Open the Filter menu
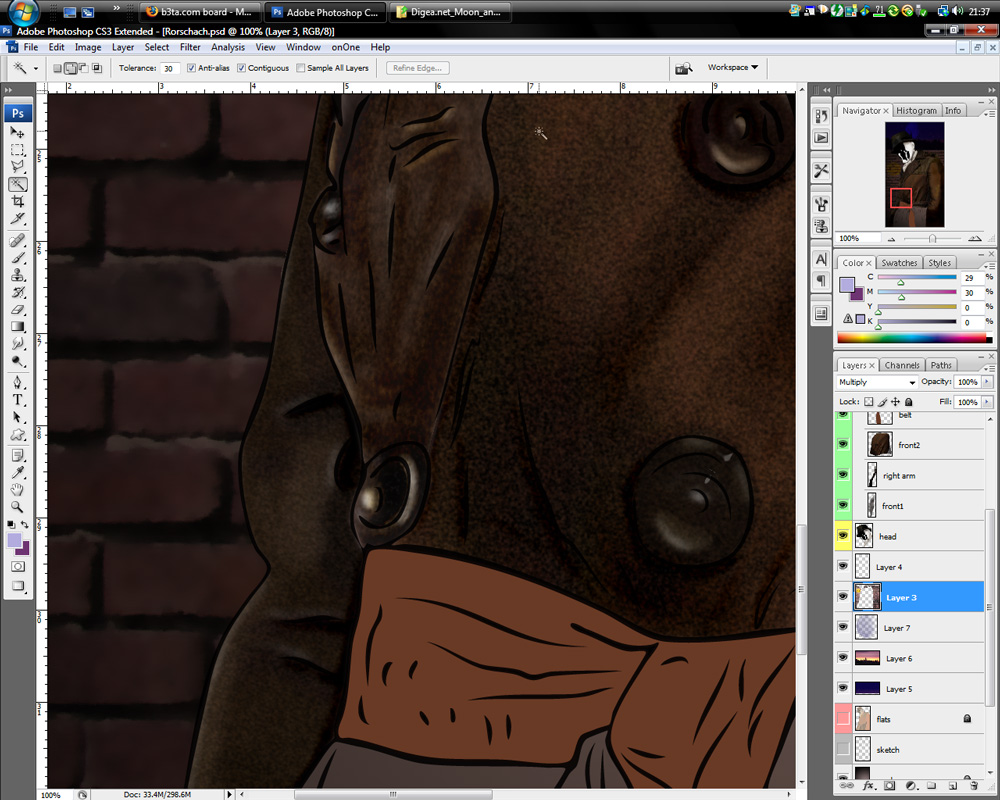The width and height of the screenshot is (1000, 800). [x=190, y=47]
